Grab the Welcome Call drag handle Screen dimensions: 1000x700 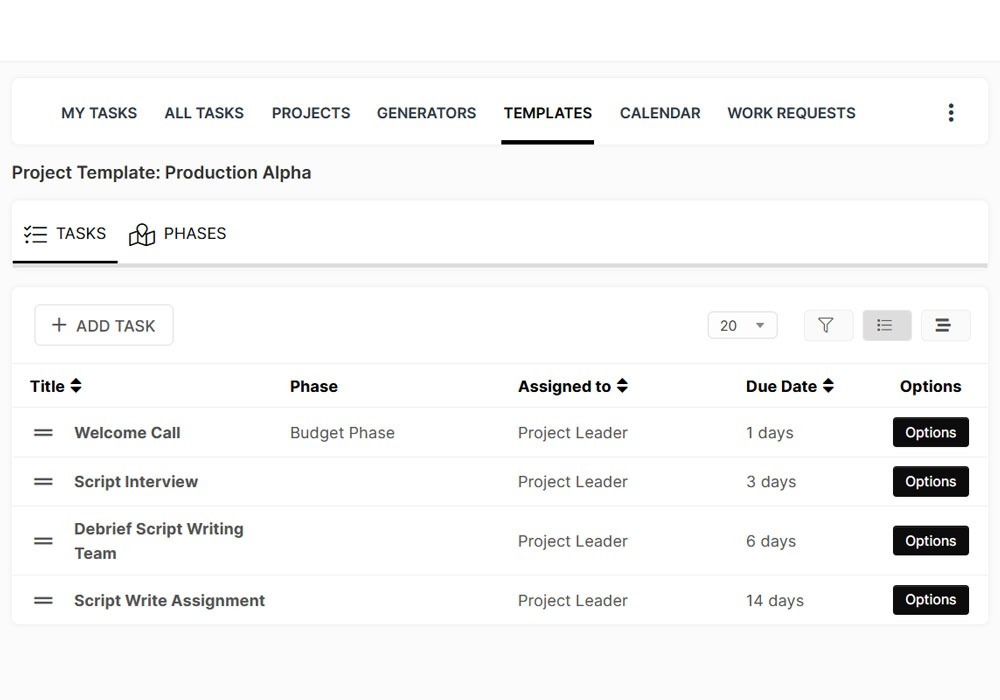tap(43, 433)
